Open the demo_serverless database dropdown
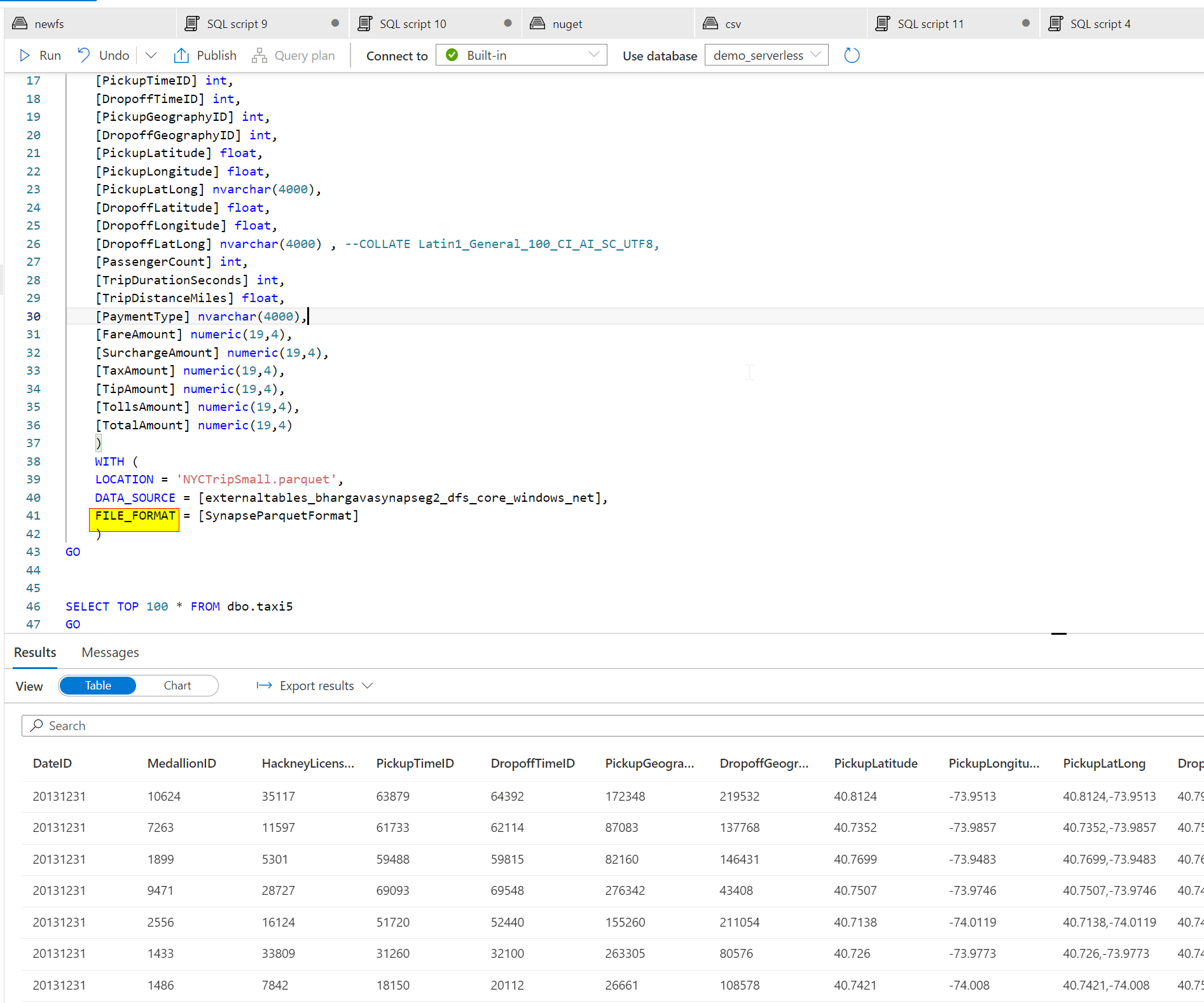The width and height of the screenshot is (1204, 1003). point(816,55)
